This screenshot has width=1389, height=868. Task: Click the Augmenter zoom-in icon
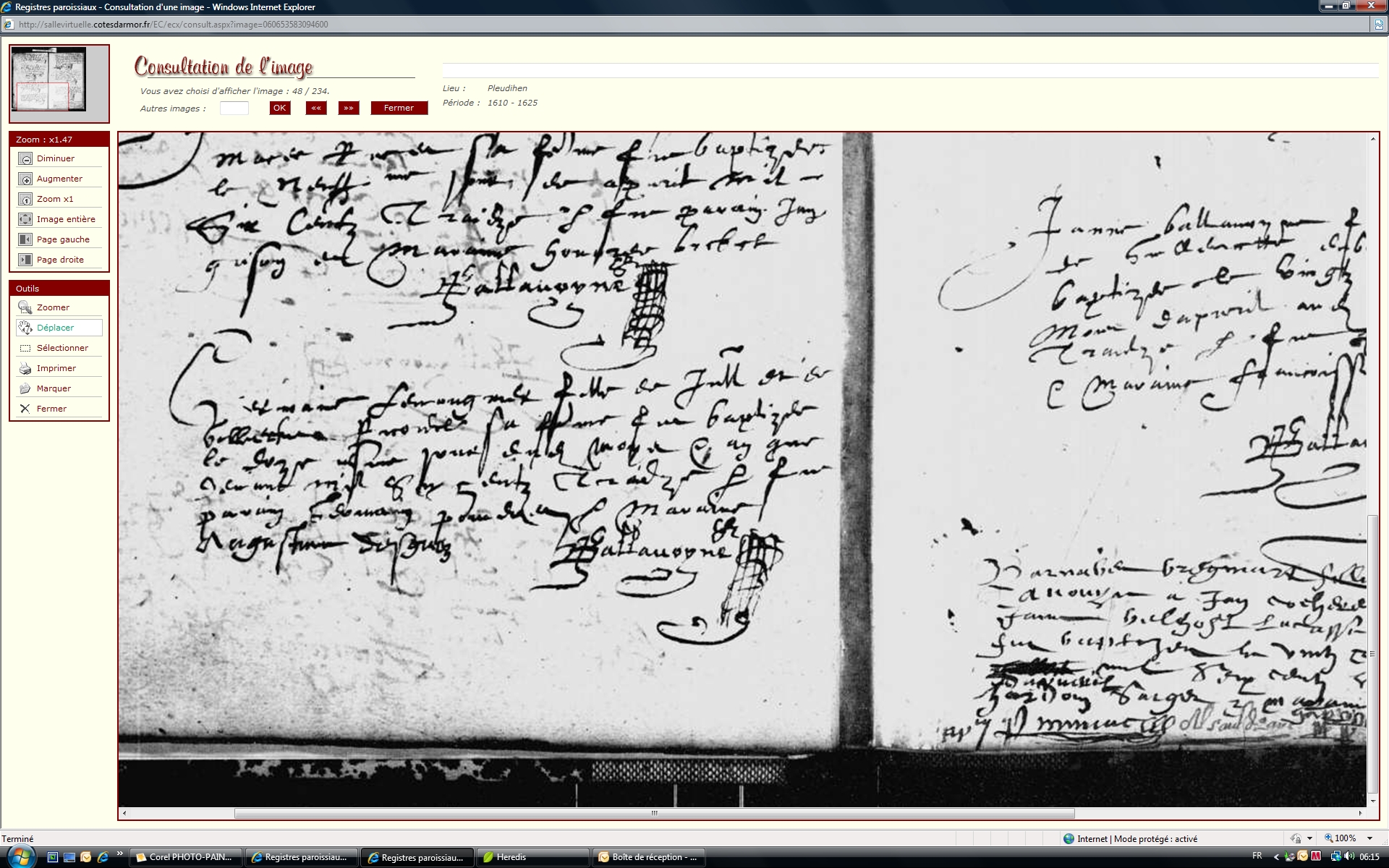click(x=25, y=179)
